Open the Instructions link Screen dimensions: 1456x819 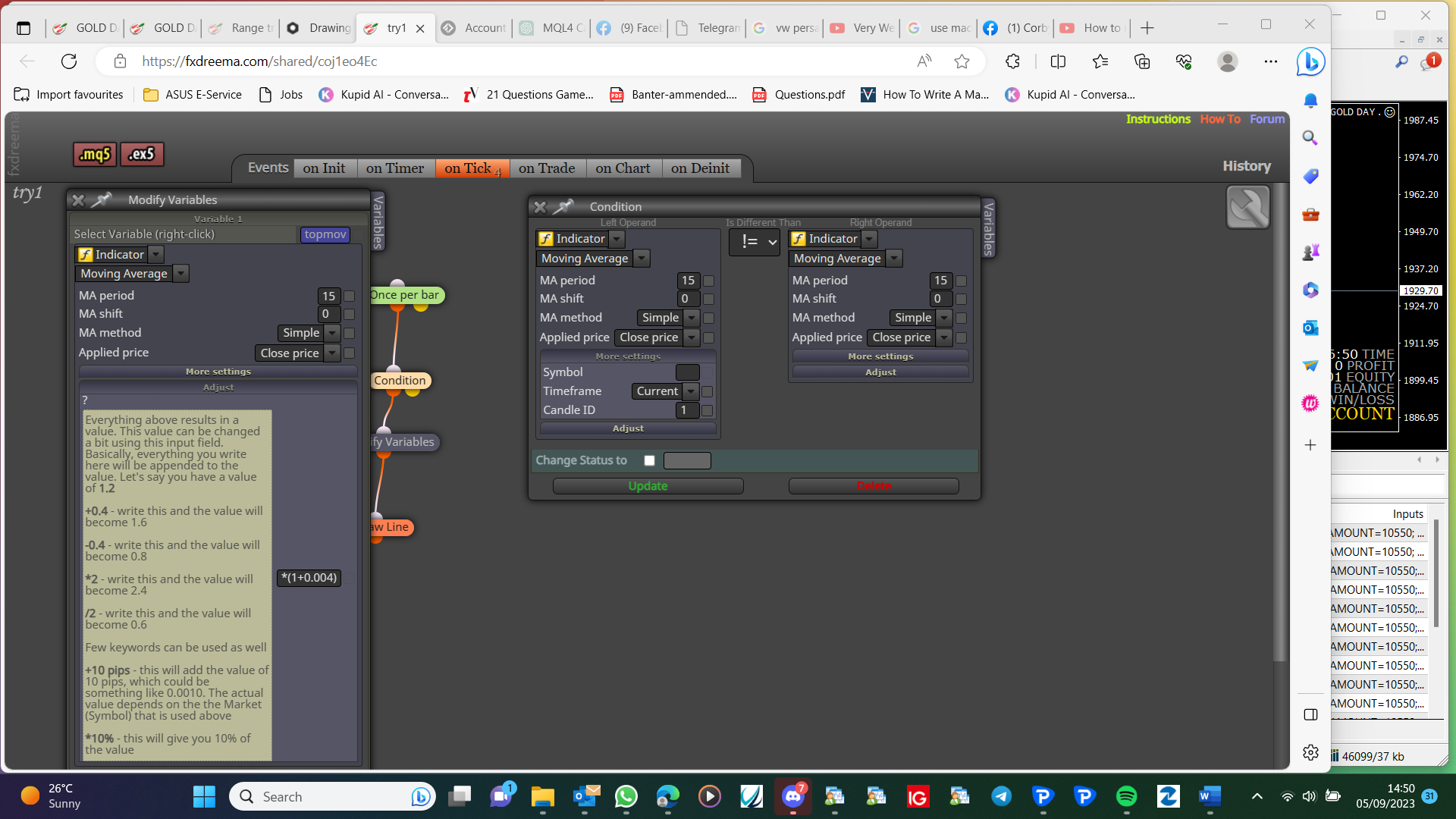click(1158, 119)
